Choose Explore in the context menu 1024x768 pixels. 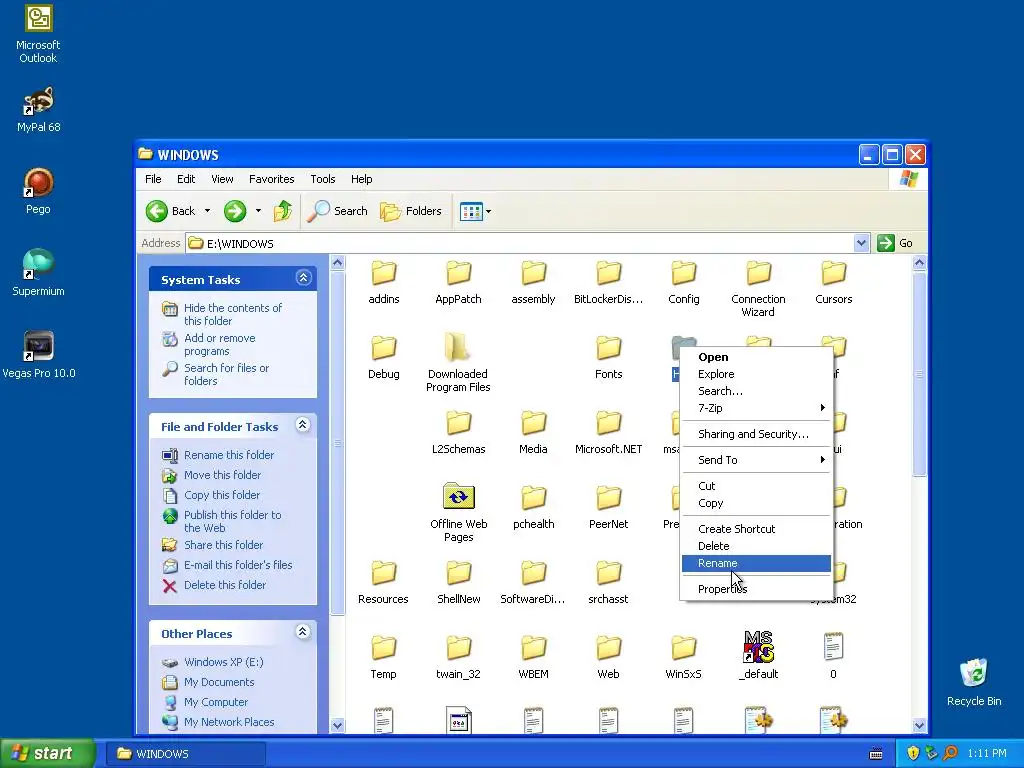click(x=756, y=374)
